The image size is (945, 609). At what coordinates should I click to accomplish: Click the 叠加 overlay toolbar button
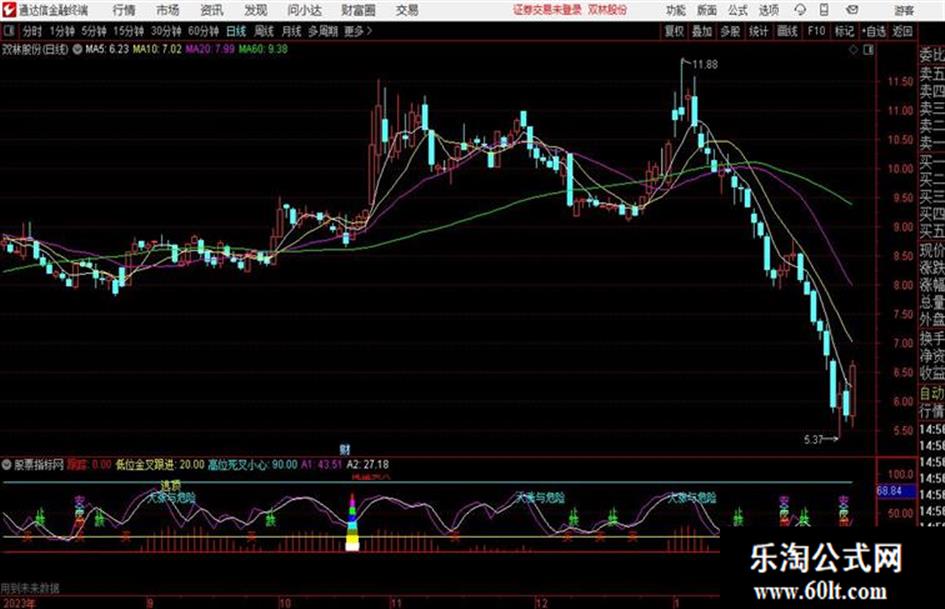(702, 31)
